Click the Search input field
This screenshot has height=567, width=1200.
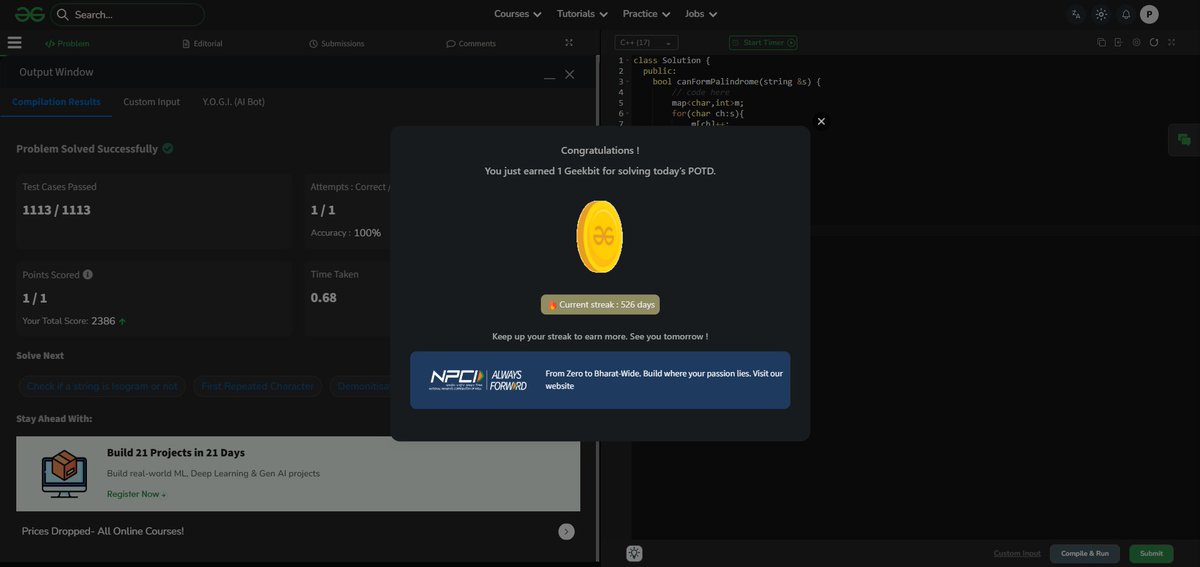pos(128,15)
